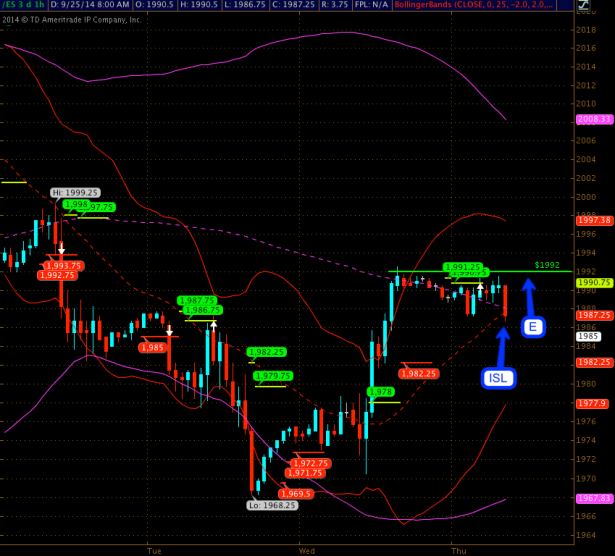615x556 pixels.
Task: Click the Thu label on time axis
Action: tap(458, 549)
